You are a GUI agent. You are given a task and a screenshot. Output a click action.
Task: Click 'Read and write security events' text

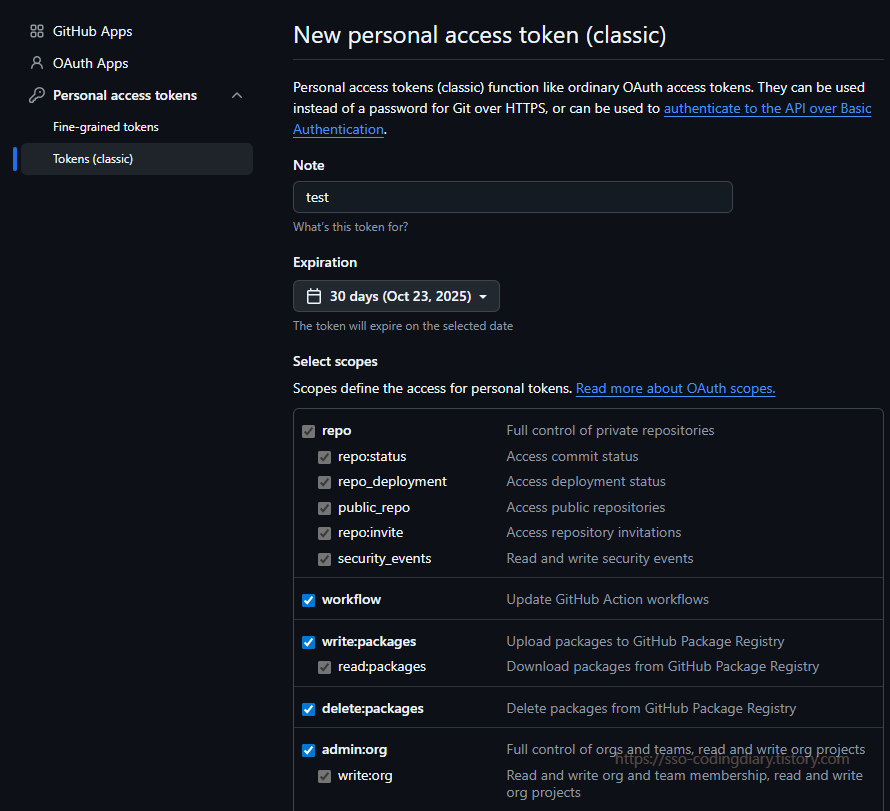click(x=599, y=558)
